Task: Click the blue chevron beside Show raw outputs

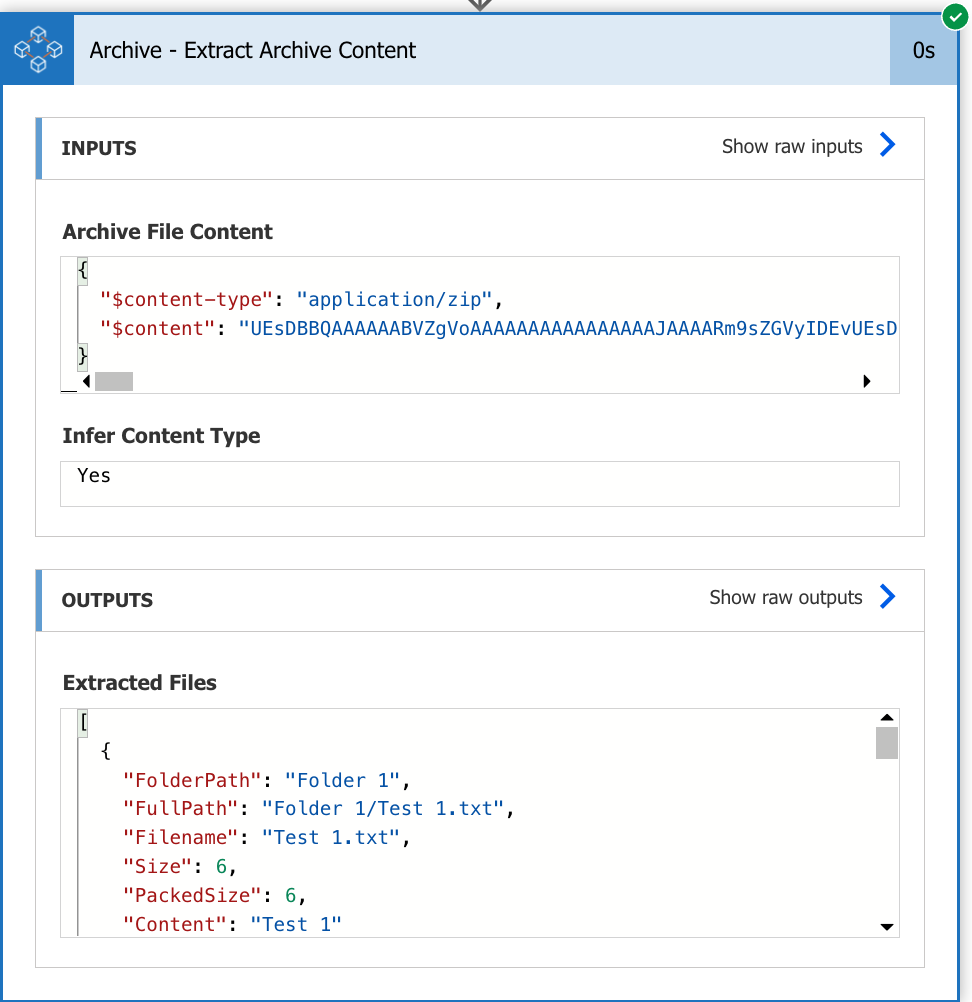Action: [x=887, y=597]
